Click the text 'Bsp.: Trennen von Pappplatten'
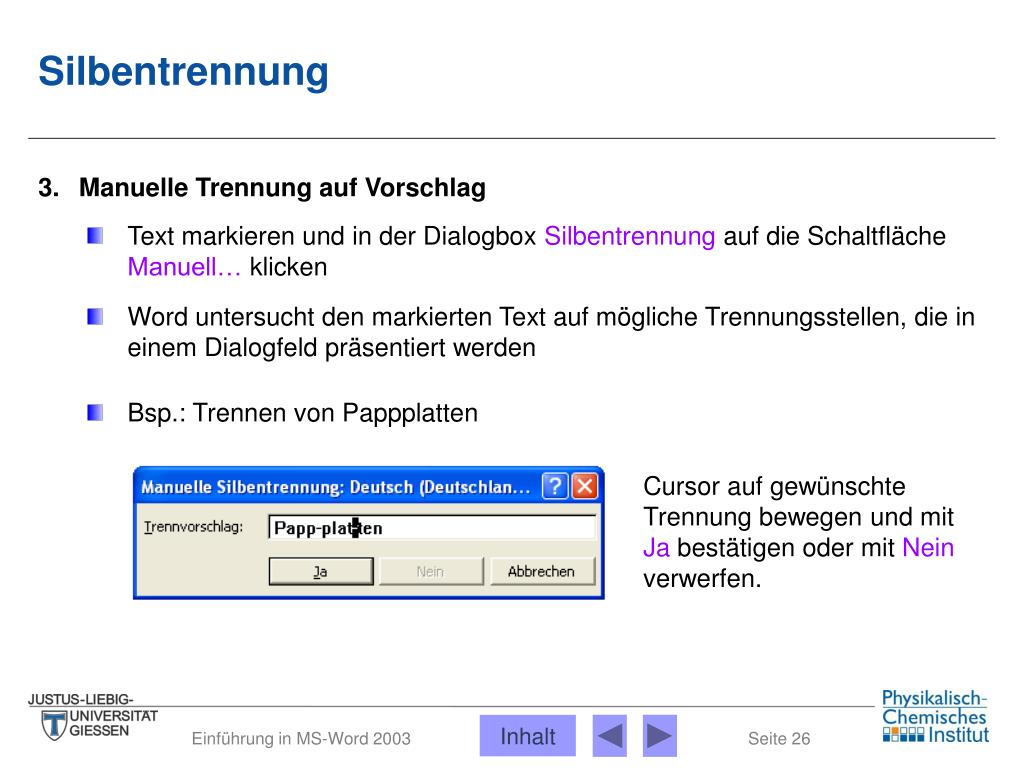Viewport: 1024px width, 768px height. click(303, 413)
